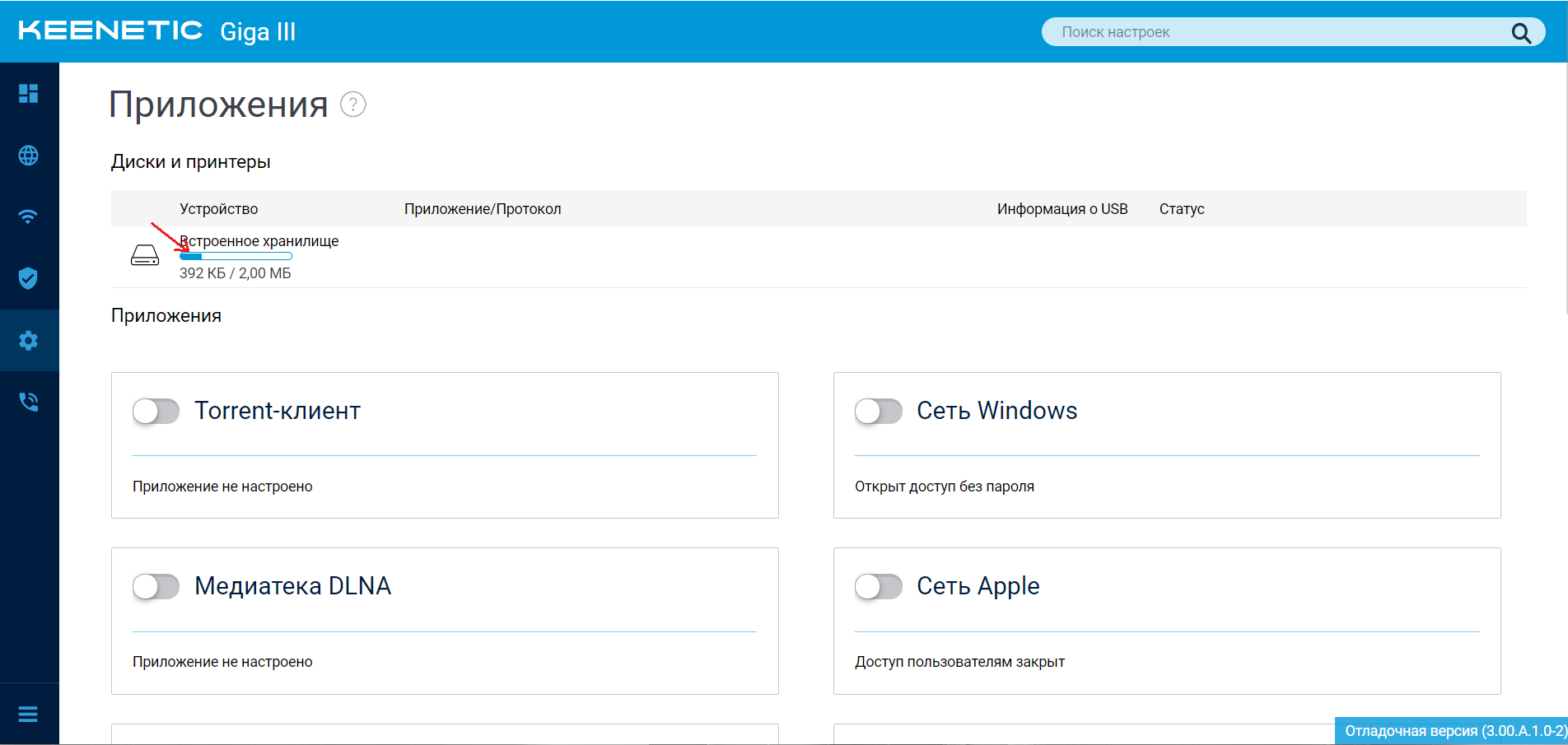The image size is (1568, 745).
Task: Turn on the Медиатека DLNA toggle
Action: pos(156,586)
